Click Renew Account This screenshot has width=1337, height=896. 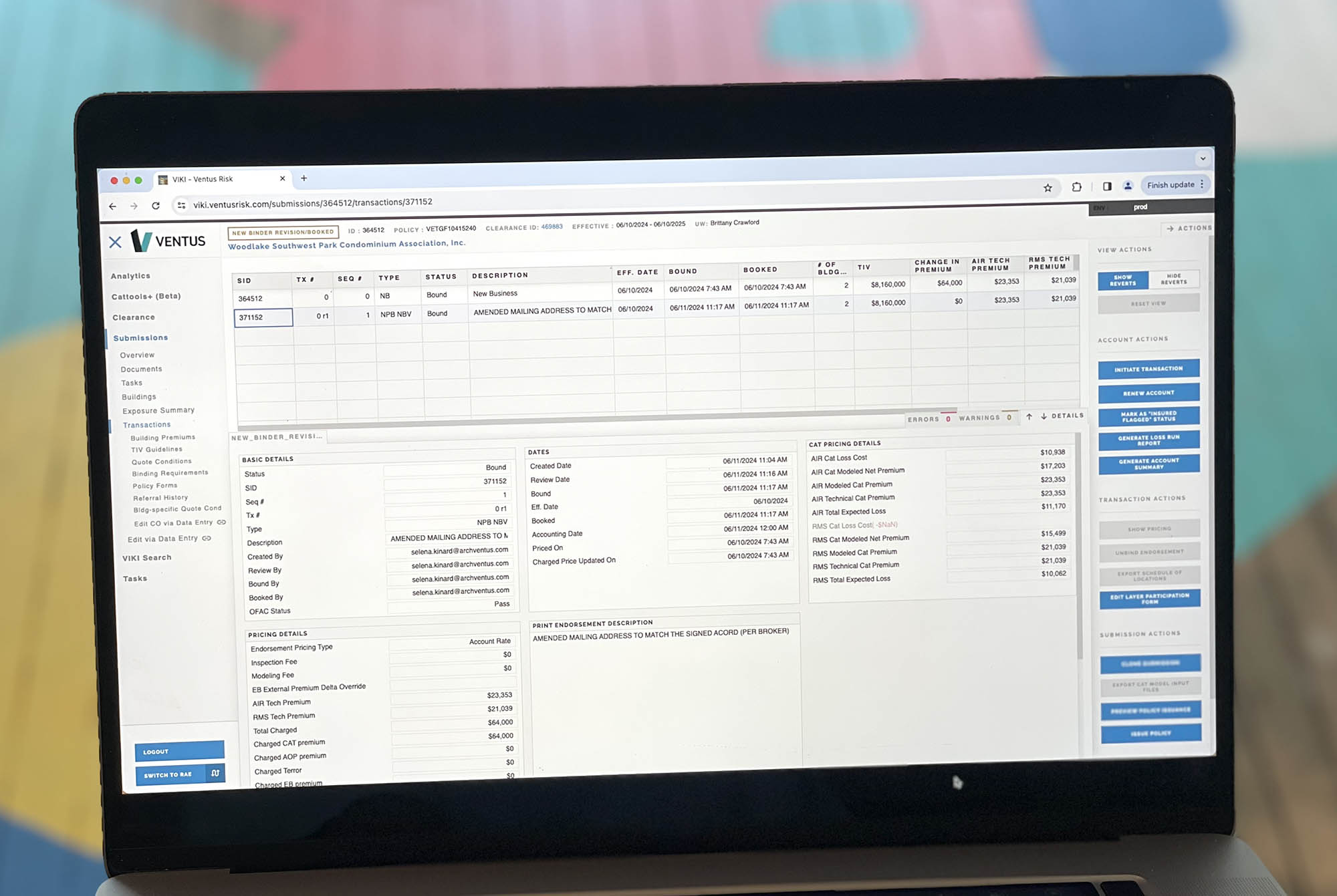click(1148, 393)
